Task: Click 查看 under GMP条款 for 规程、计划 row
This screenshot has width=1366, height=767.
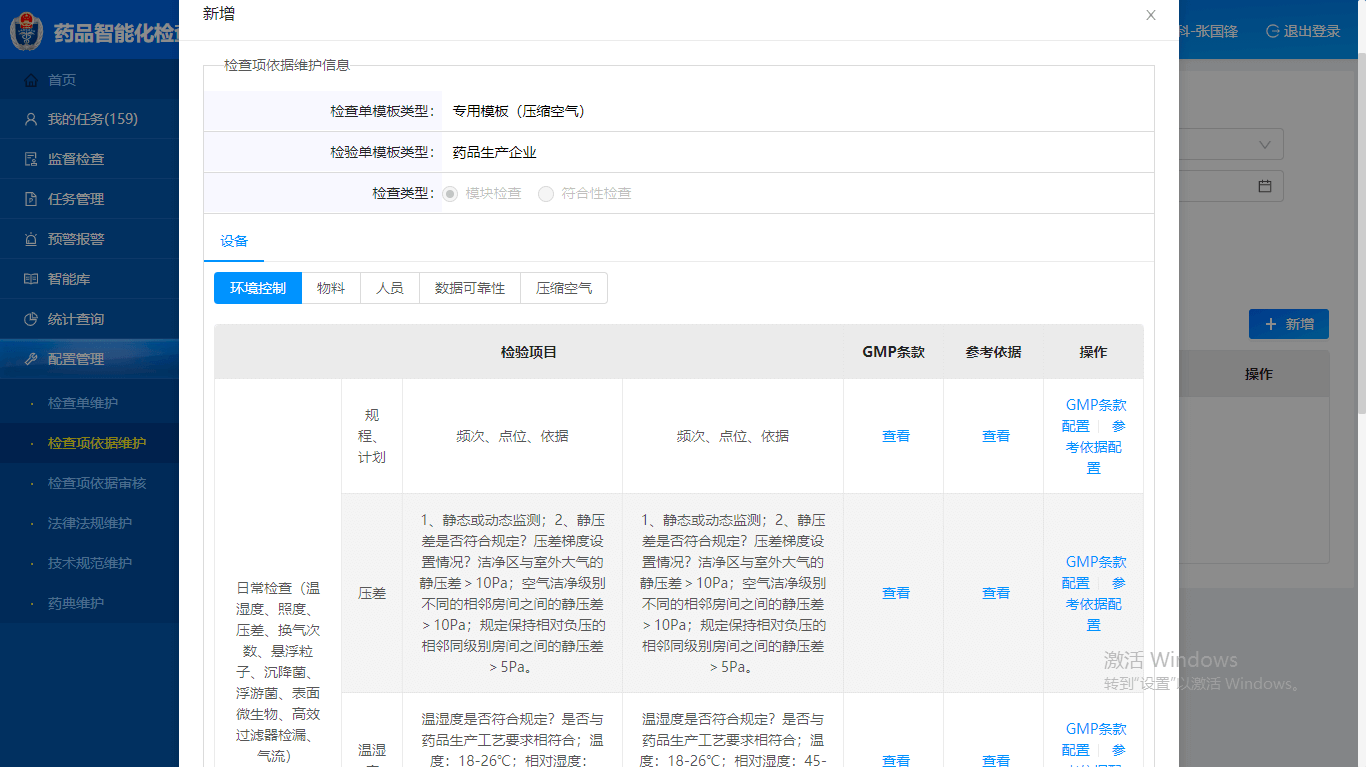Action: (x=896, y=436)
